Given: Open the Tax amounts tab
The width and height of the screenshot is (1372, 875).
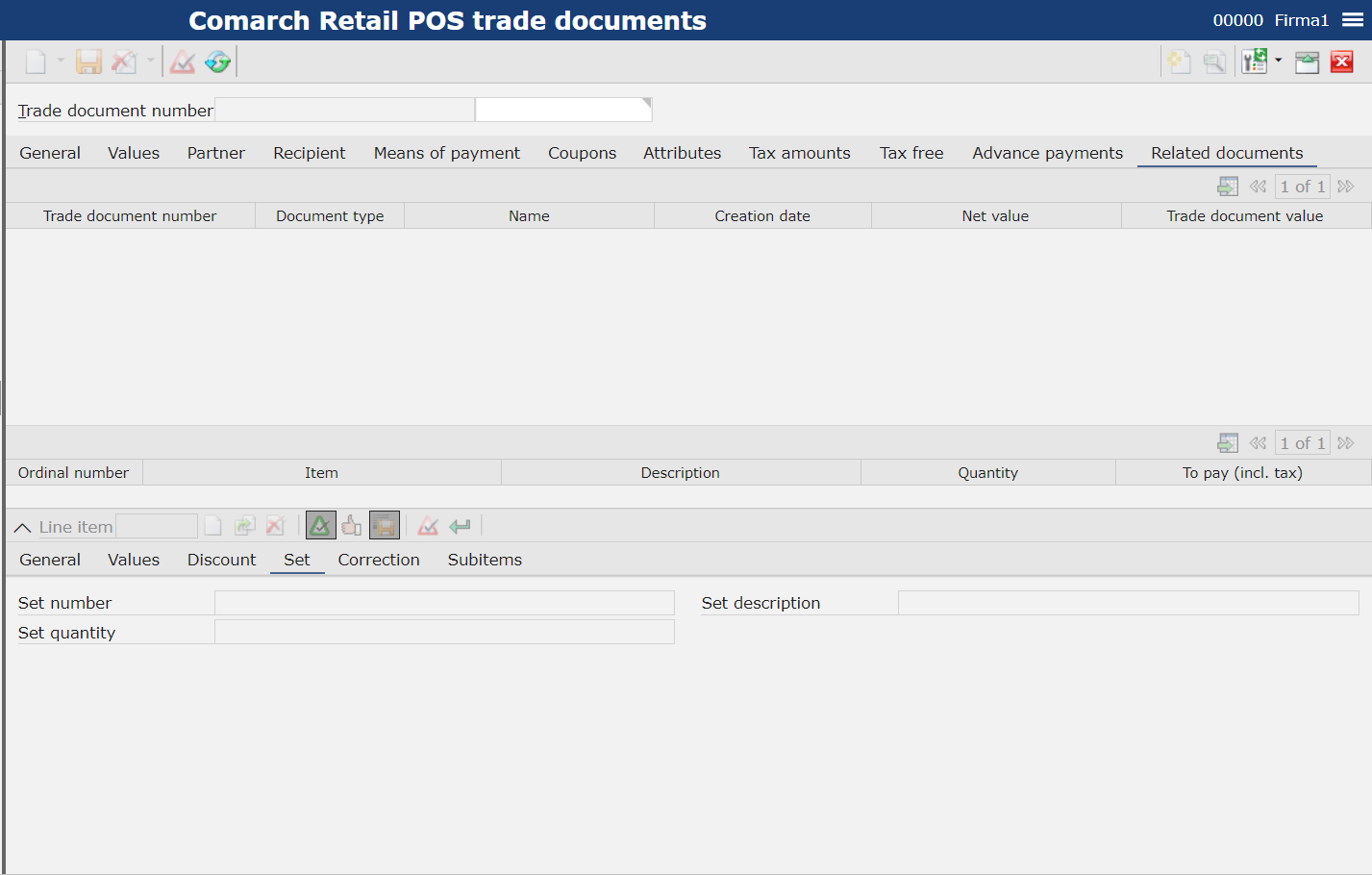Looking at the screenshot, I should coord(800,153).
